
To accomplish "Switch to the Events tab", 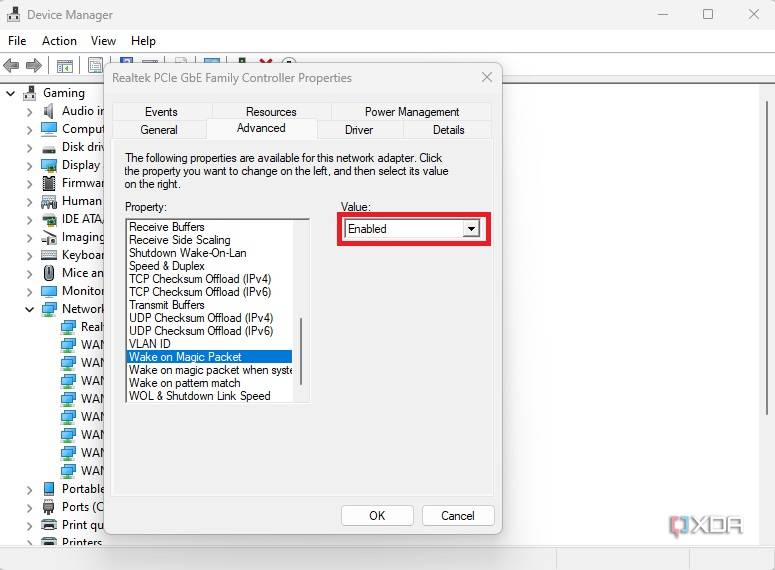I will tap(161, 112).
